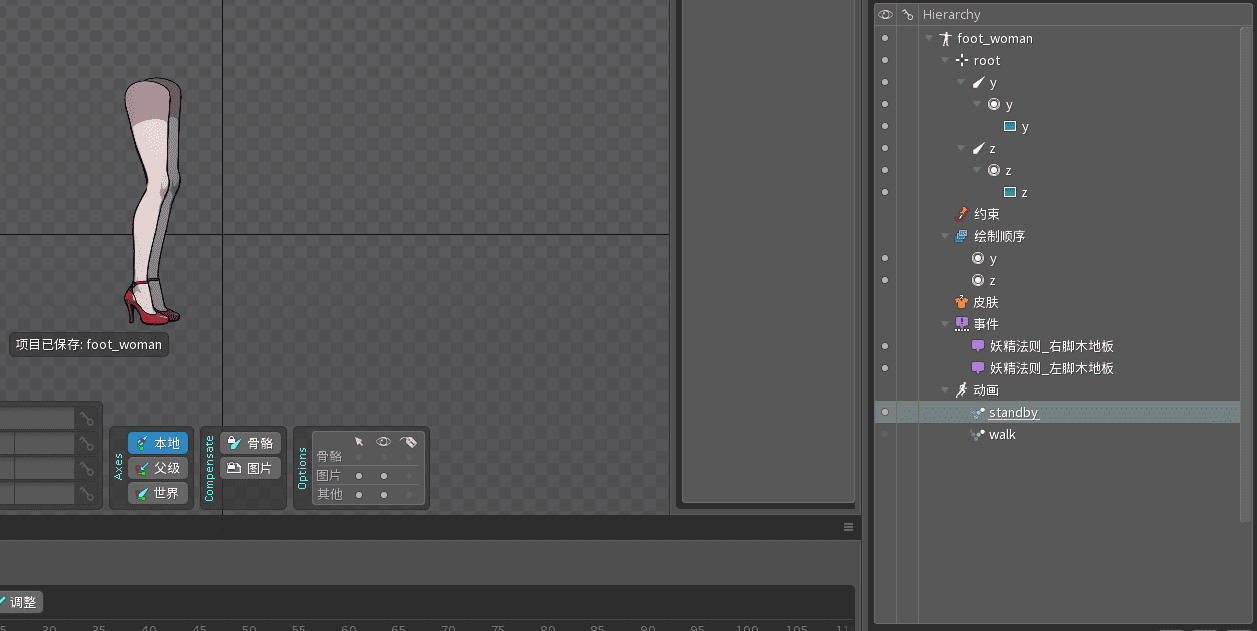Toggle 其他 selectable dot in Options grid
Image resolution: width=1257 pixels, height=631 pixels.
point(359,494)
